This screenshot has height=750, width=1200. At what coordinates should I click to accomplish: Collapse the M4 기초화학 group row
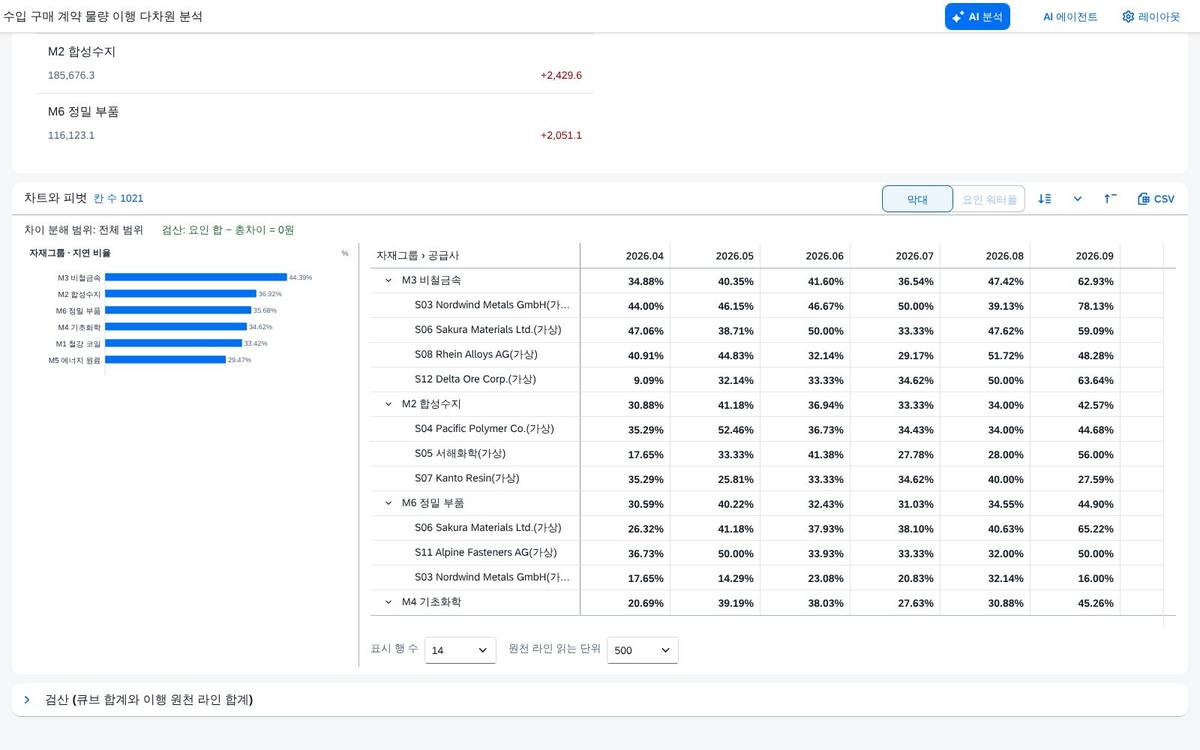coord(389,602)
